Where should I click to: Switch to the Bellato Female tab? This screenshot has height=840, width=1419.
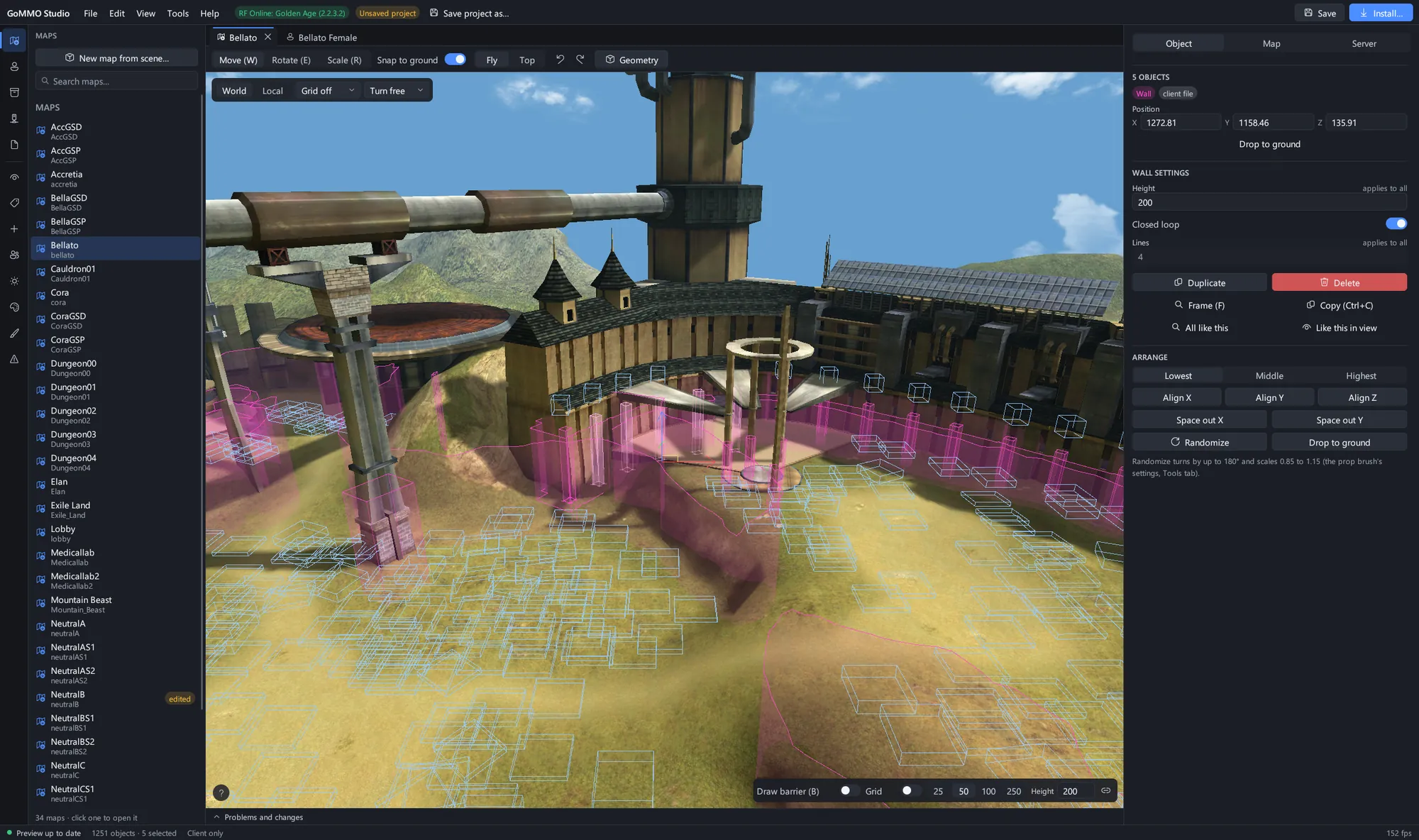321,37
